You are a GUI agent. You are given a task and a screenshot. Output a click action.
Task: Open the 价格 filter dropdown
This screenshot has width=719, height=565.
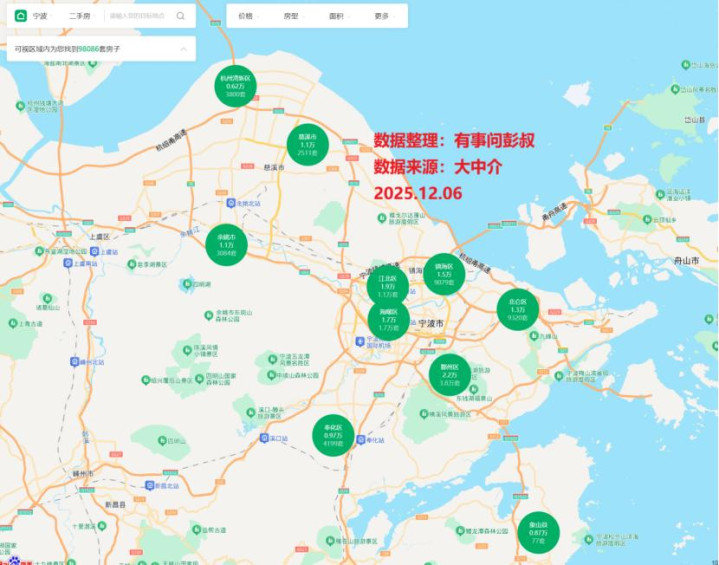(x=247, y=16)
